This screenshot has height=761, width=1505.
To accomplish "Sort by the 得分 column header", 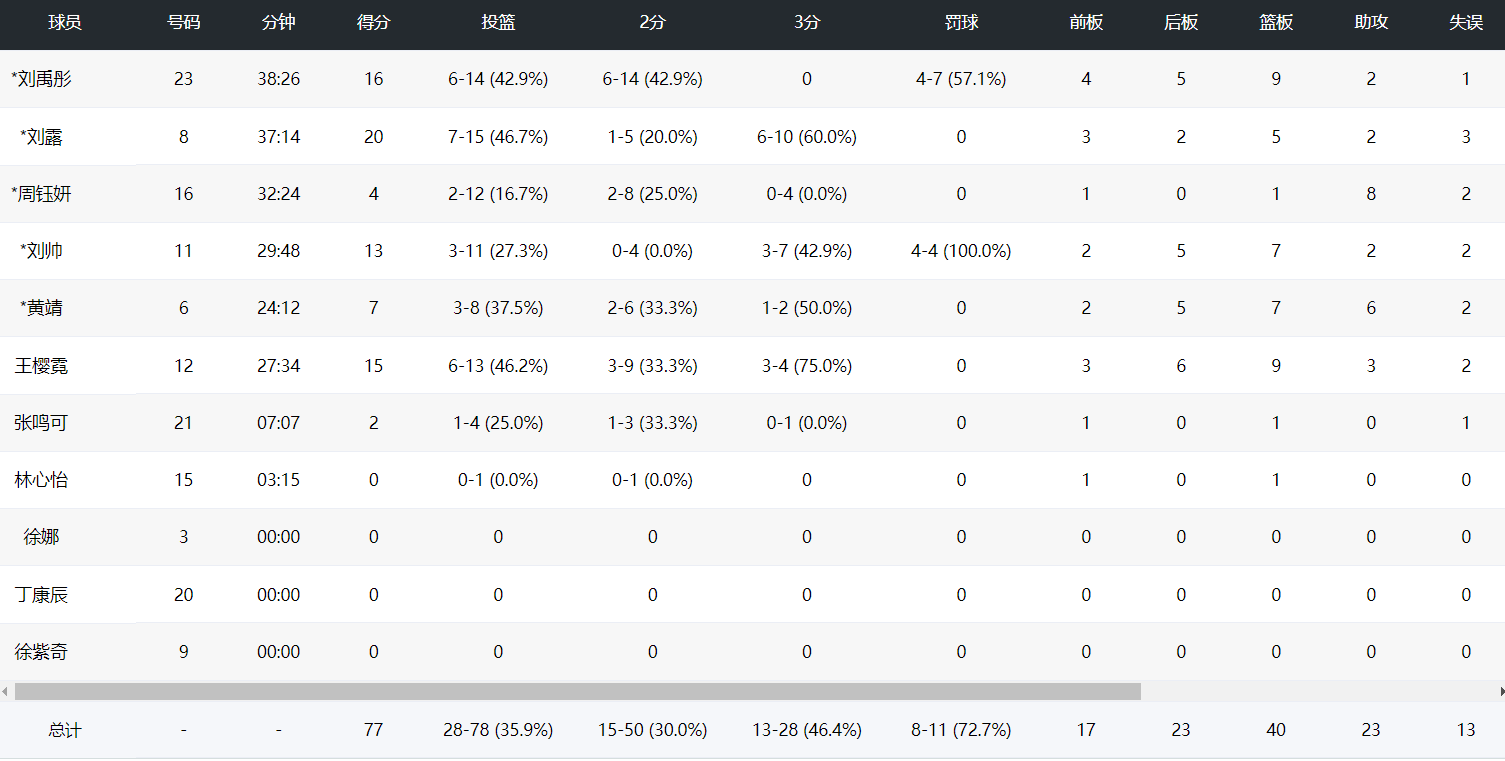I will (373, 23).
